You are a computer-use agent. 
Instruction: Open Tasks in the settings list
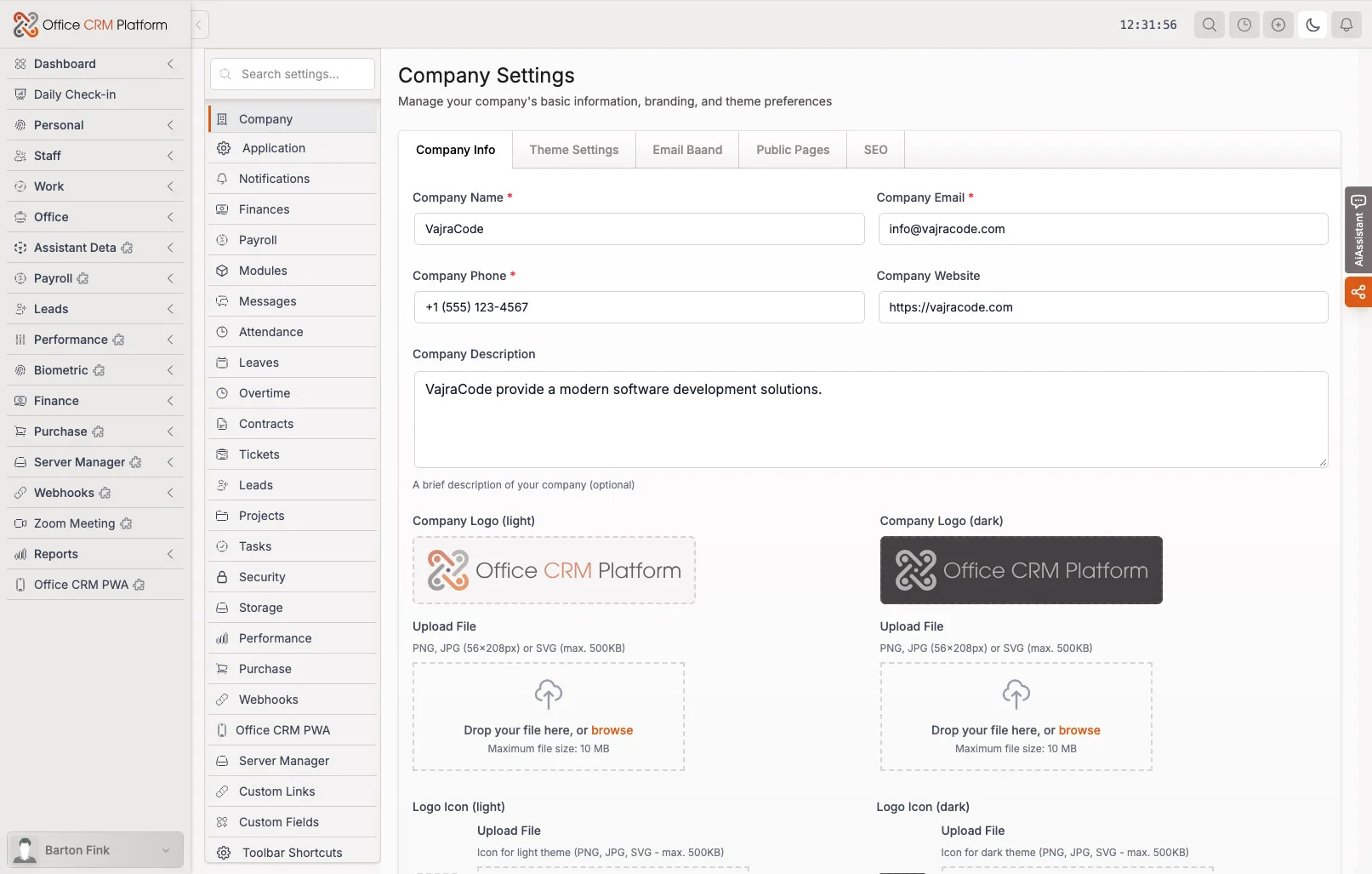click(x=293, y=546)
